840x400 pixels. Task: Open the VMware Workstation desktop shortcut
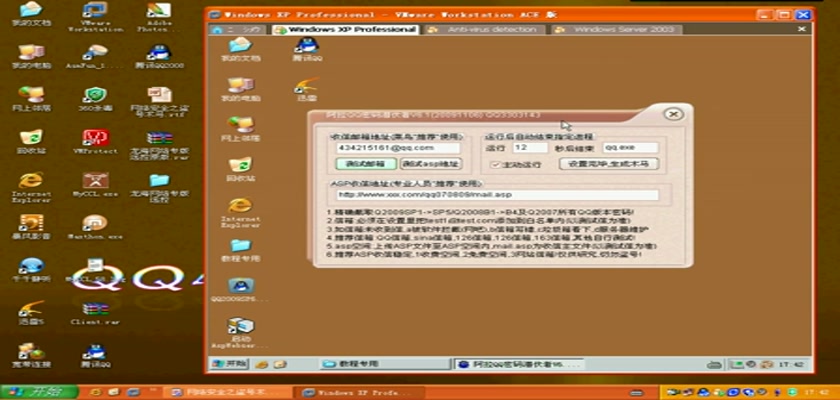(x=95, y=12)
